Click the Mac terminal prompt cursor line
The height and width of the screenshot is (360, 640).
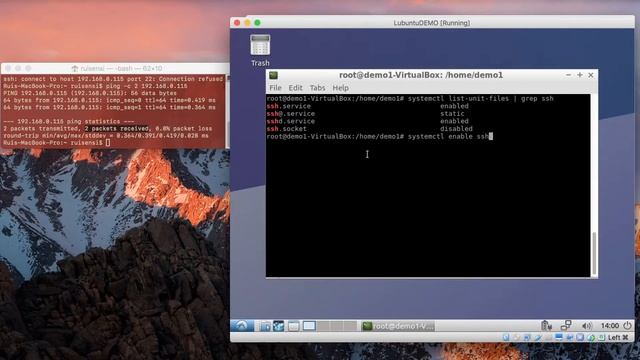[x=56, y=143]
